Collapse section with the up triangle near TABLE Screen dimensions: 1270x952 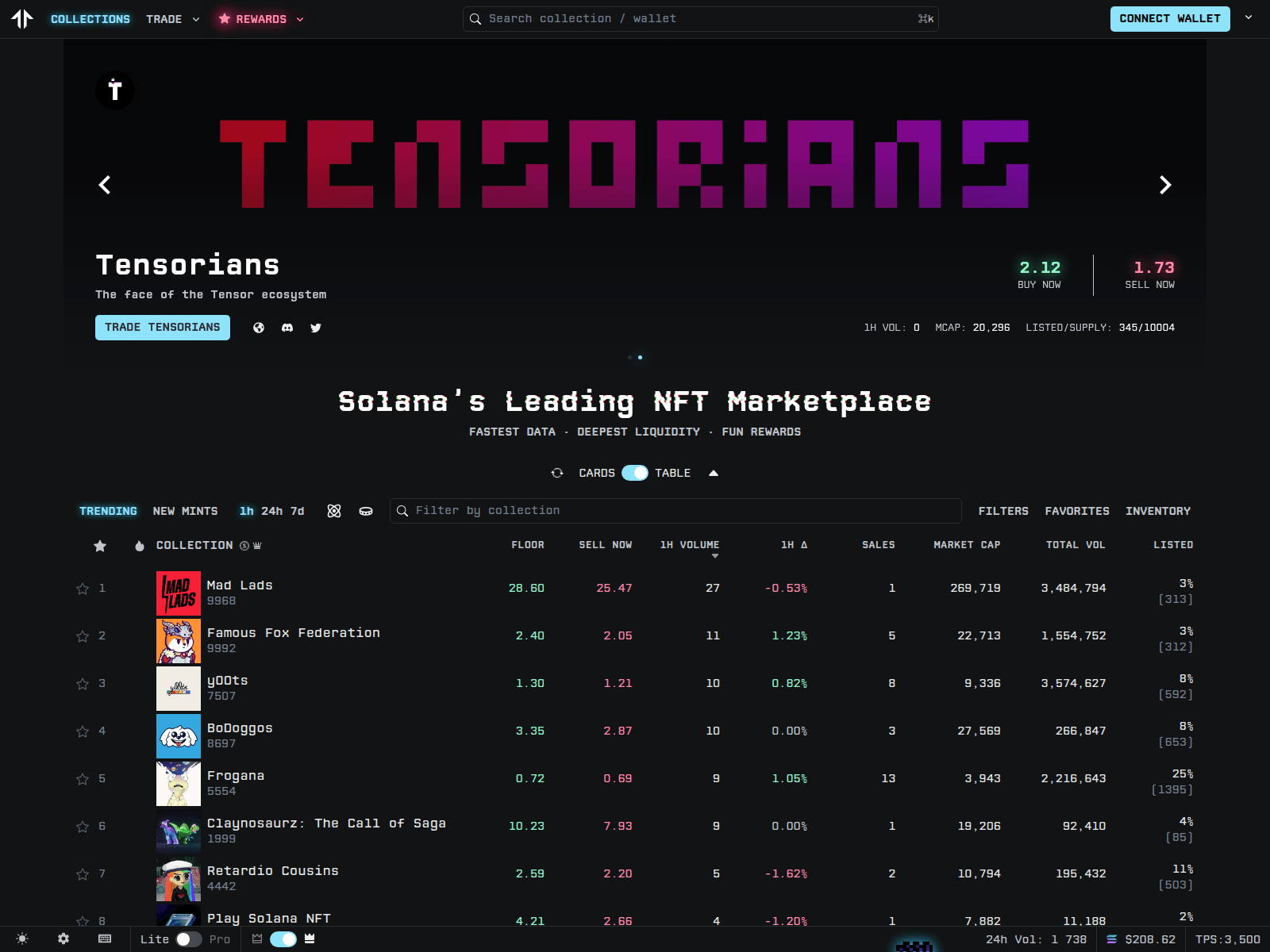pyautogui.click(x=714, y=473)
